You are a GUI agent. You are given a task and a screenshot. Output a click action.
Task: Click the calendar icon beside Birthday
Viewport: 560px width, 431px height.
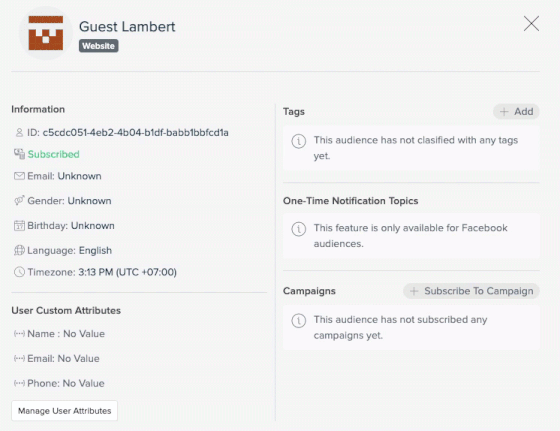pyautogui.click(x=19, y=226)
